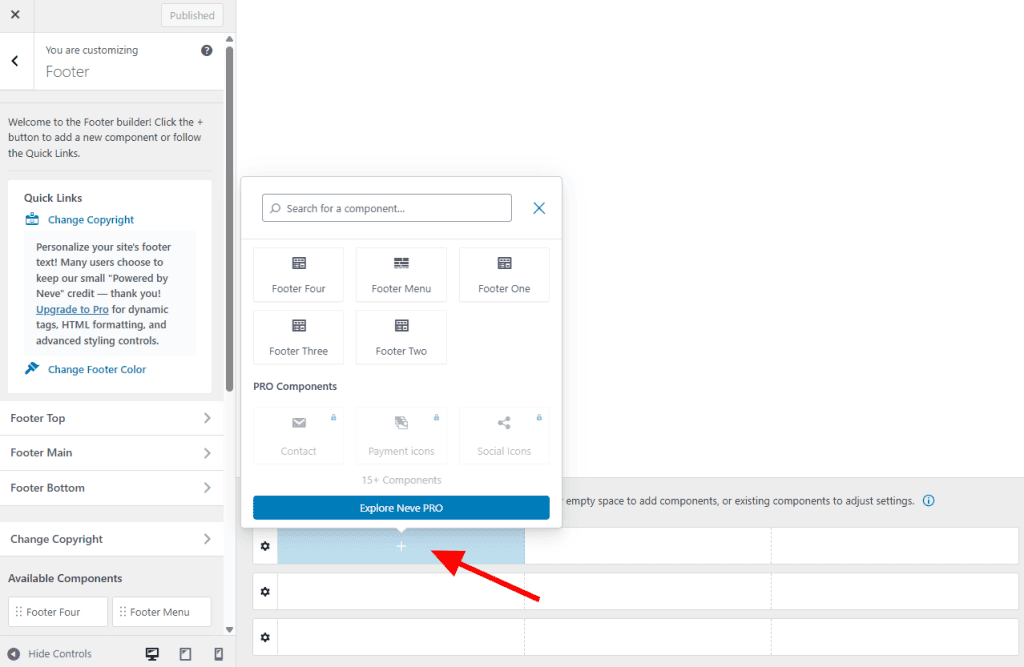Click the component search field
This screenshot has width=1024, height=667.
click(386, 207)
